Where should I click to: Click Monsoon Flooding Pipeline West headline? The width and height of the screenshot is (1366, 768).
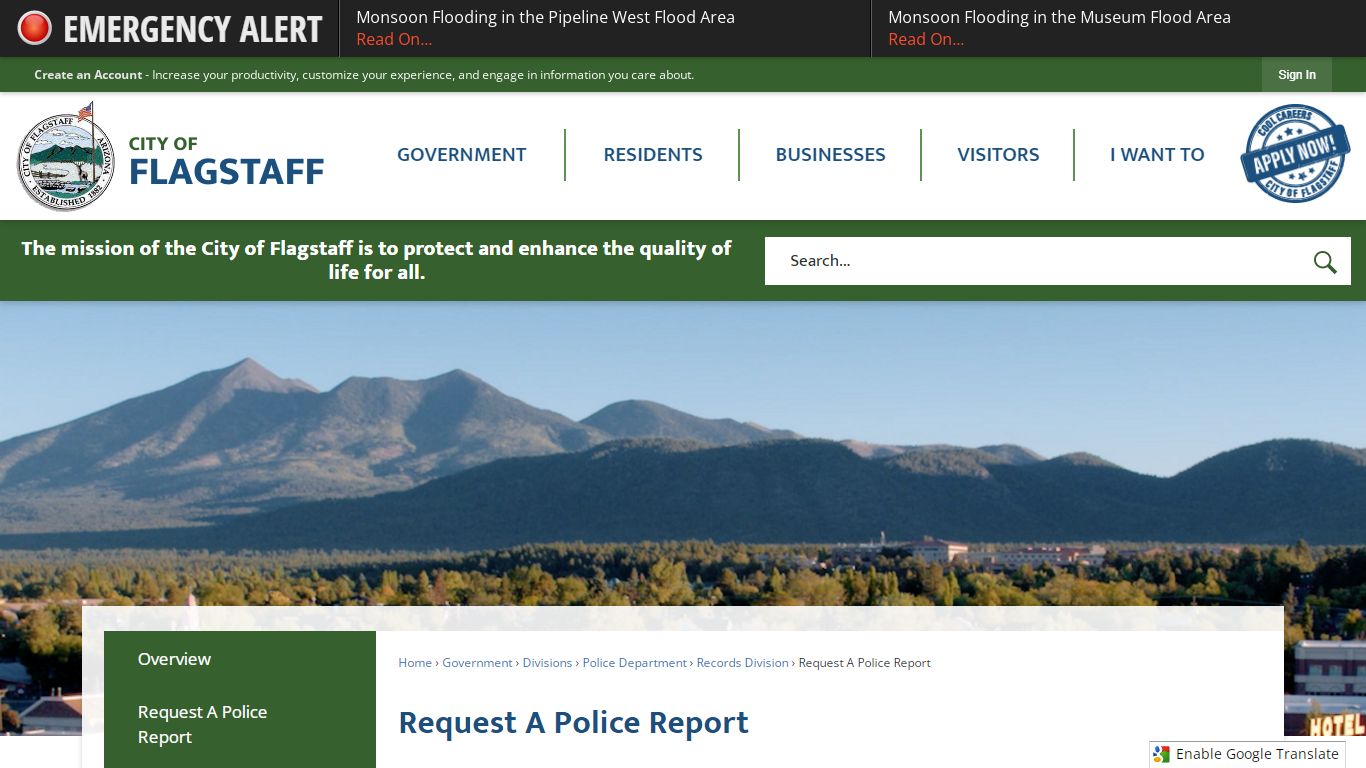pos(545,17)
